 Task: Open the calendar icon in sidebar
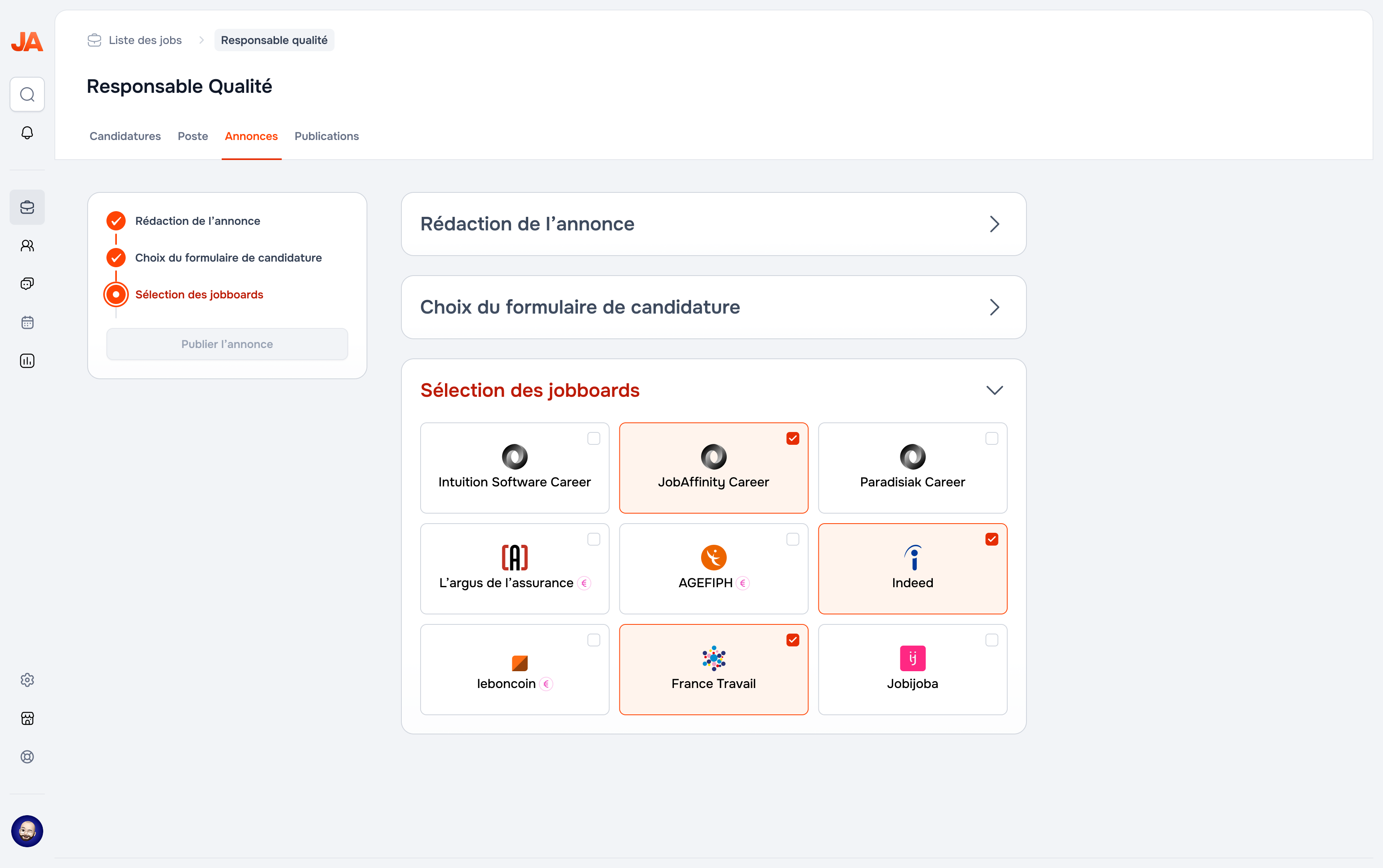pyautogui.click(x=27, y=322)
